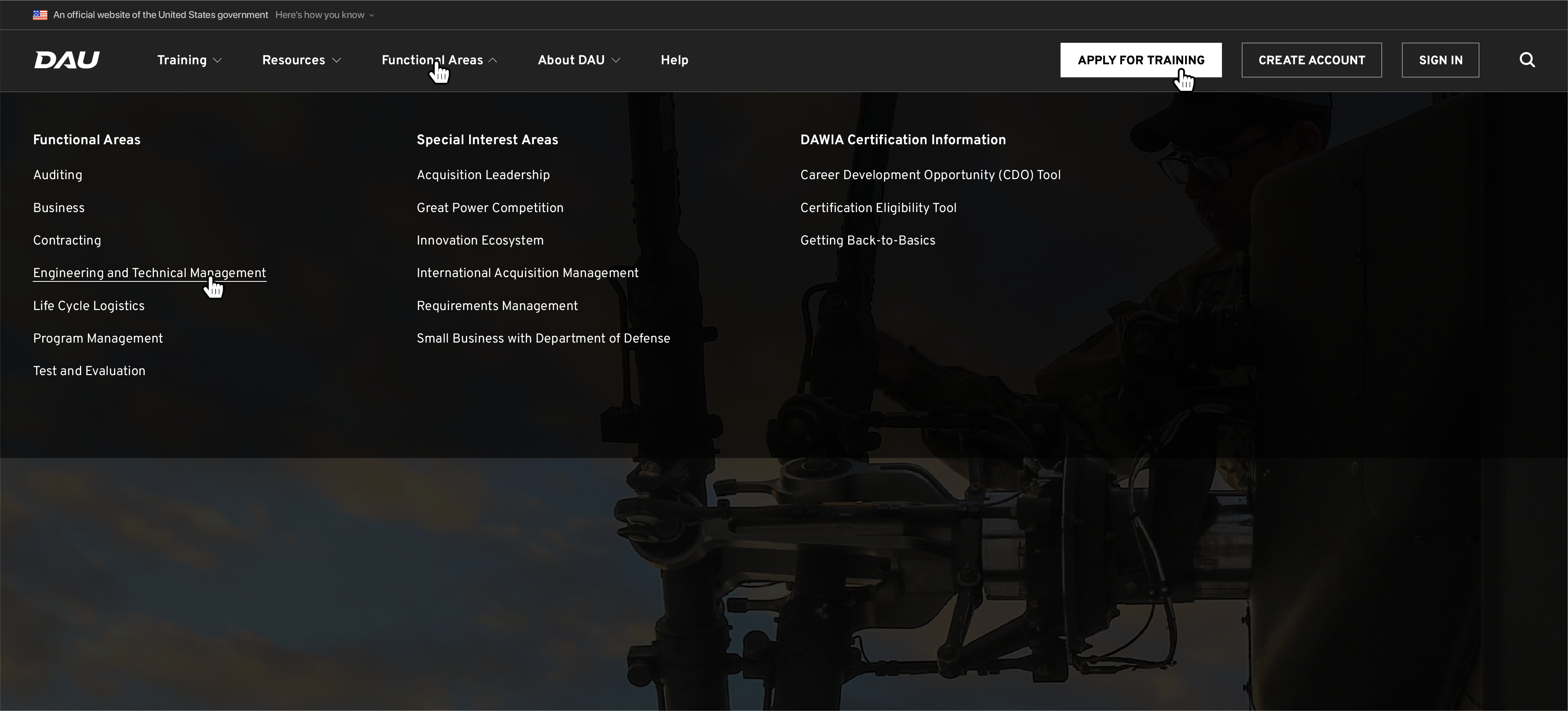Screen dimensions: 1568x711
Task: Open the Program Management link
Action: 98,339
